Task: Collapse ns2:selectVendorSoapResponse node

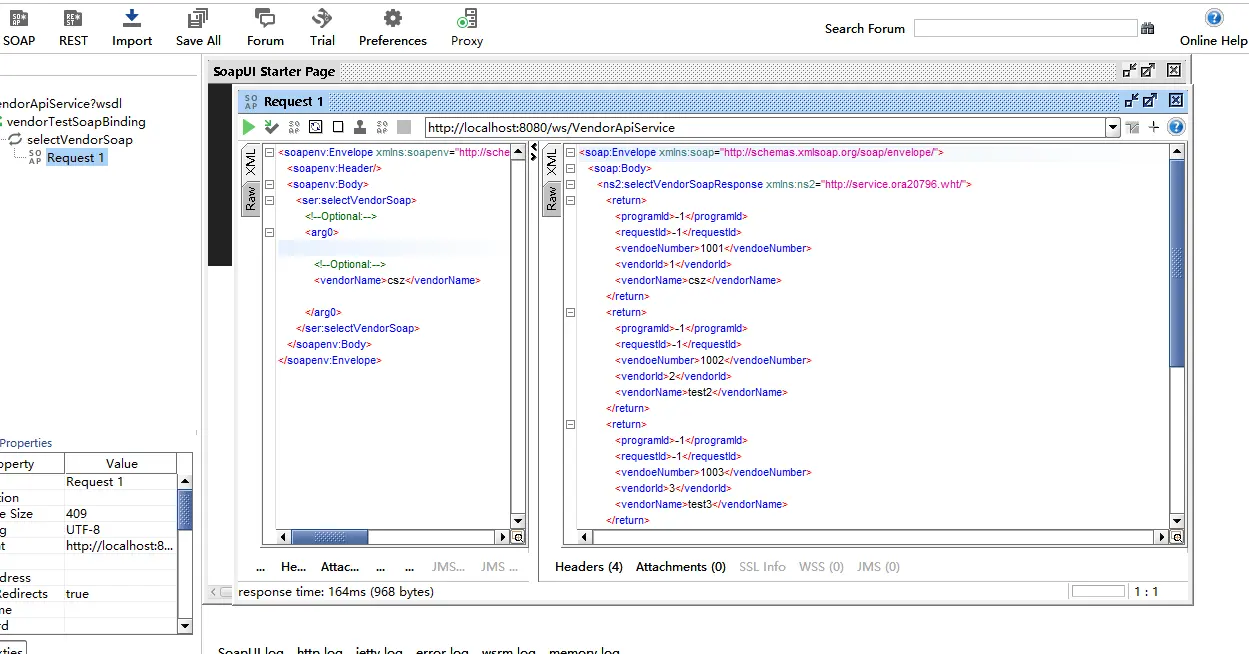Action: point(571,184)
